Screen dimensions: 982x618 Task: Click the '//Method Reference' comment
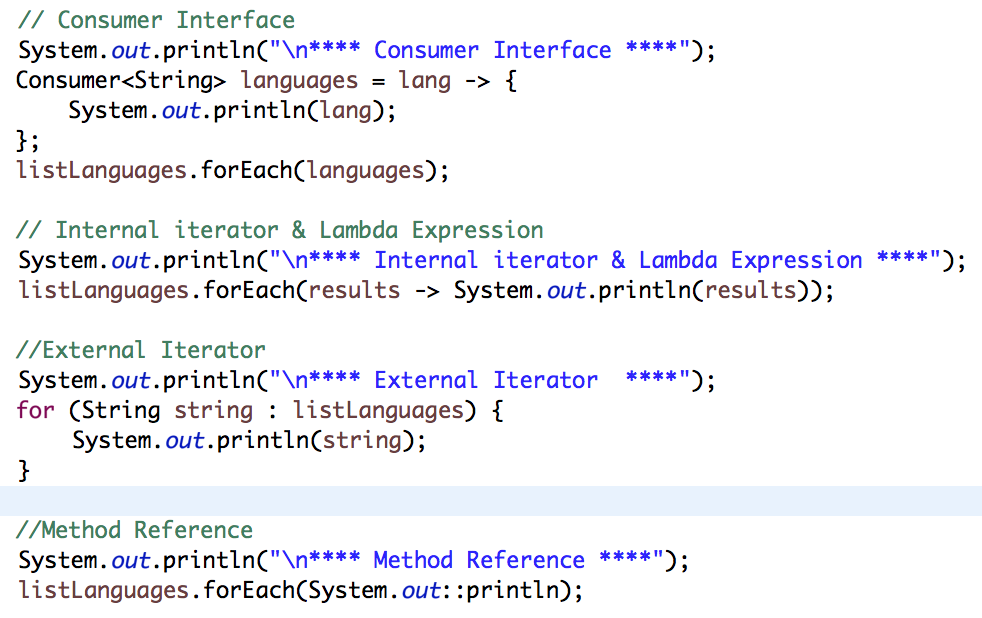(x=135, y=530)
